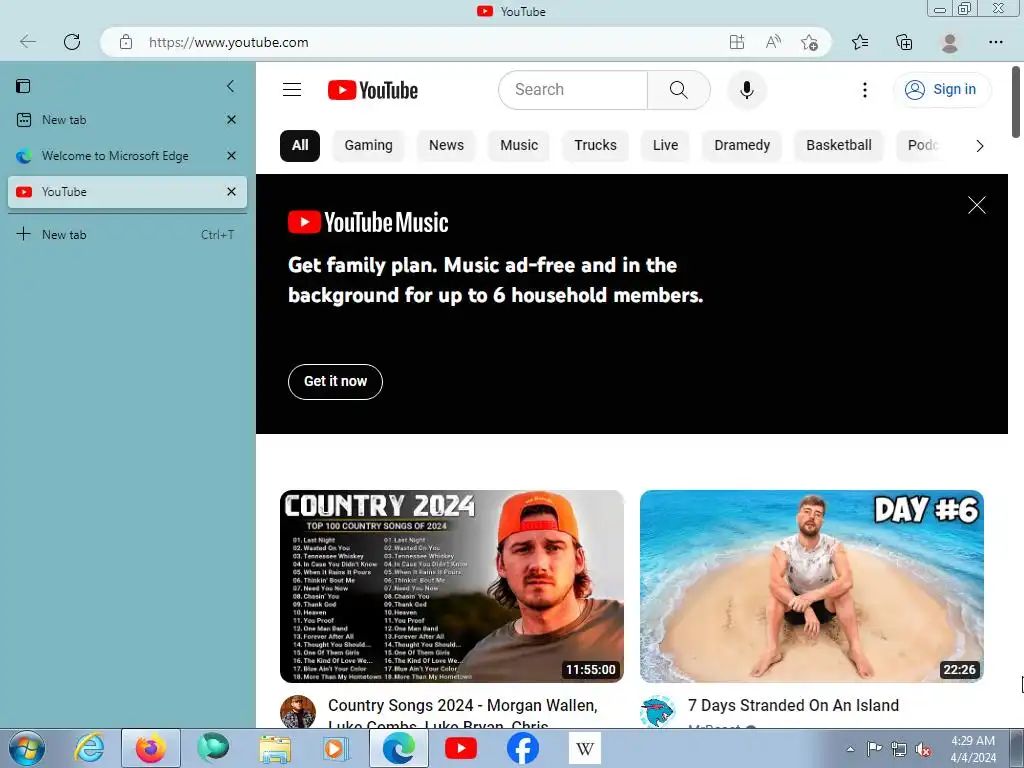
Task: Collapse the vertical tabs pane
Action: point(230,86)
